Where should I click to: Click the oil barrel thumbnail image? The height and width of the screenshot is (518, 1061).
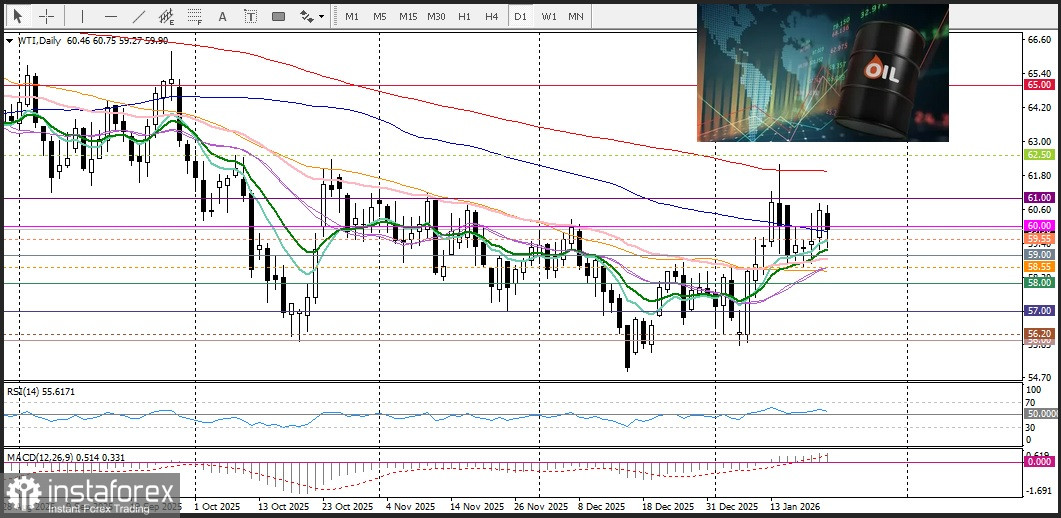pyautogui.click(x=822, y=72)
